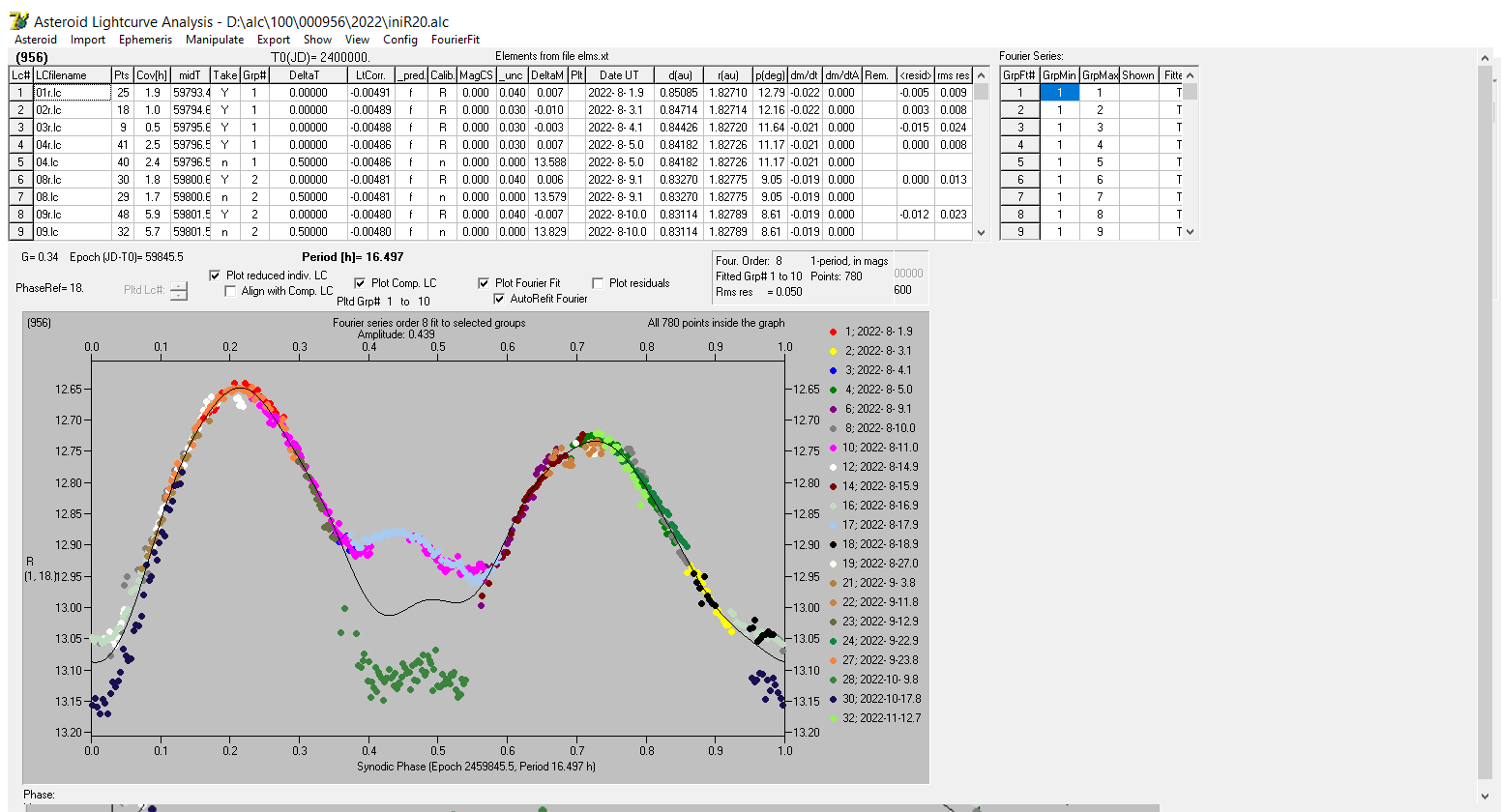Screen dimensions: 1501x812
Task: Select Lc# row header 9
Action: click(20, 232)
